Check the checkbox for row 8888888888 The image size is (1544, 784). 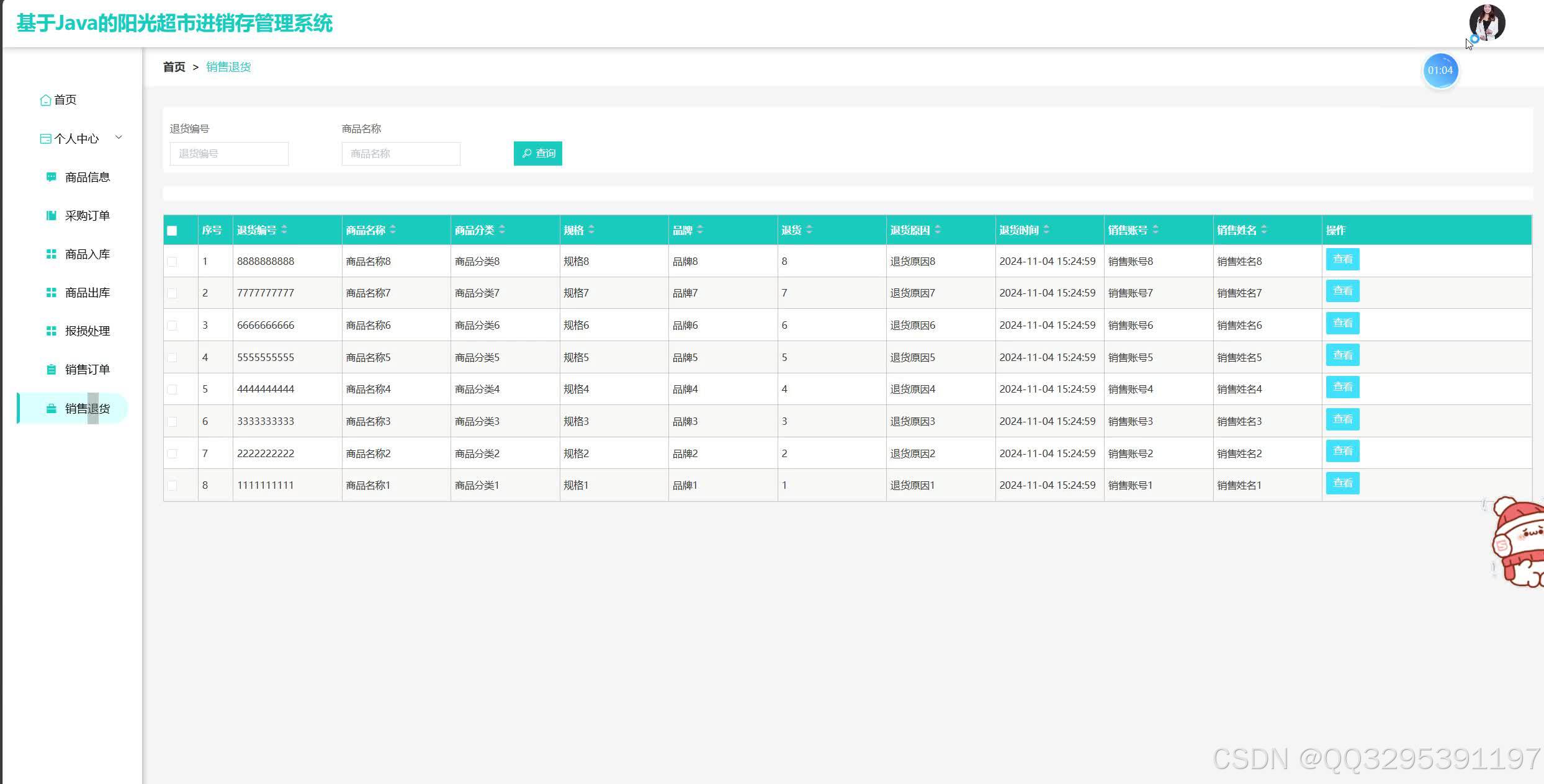(172, 262)
